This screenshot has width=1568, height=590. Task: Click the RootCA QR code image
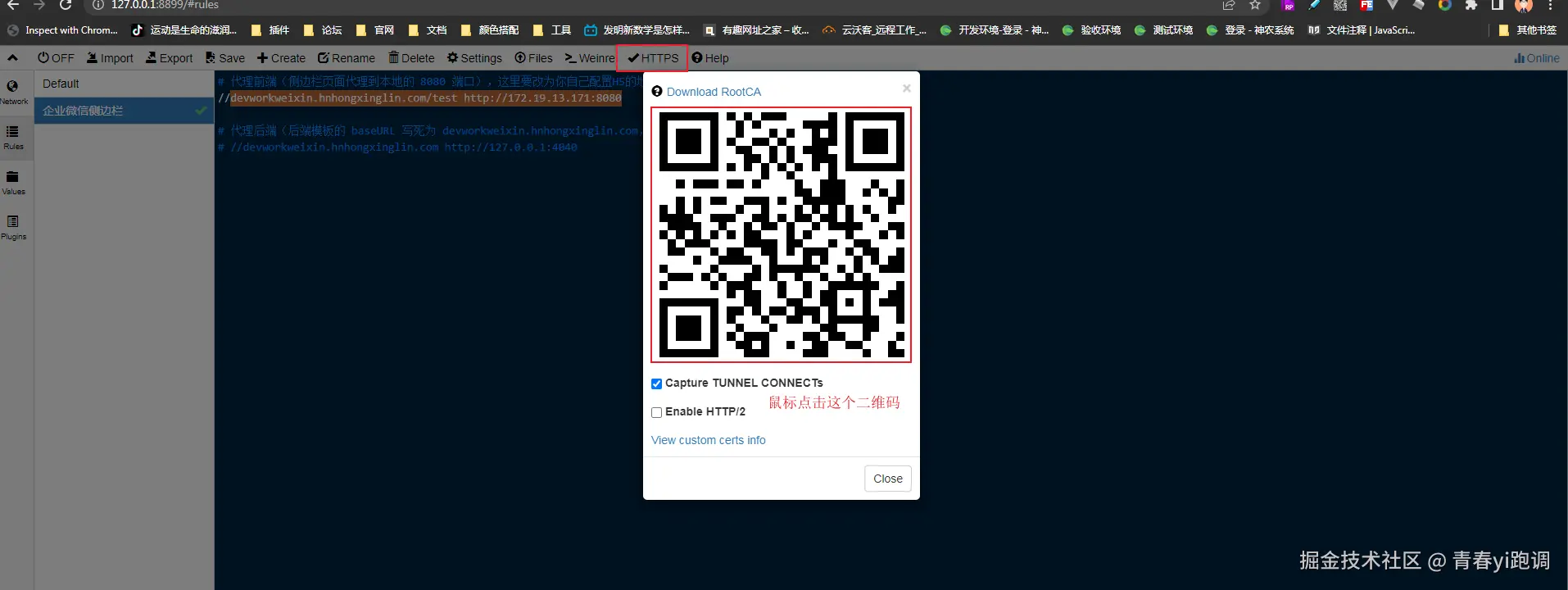point(781,234)
